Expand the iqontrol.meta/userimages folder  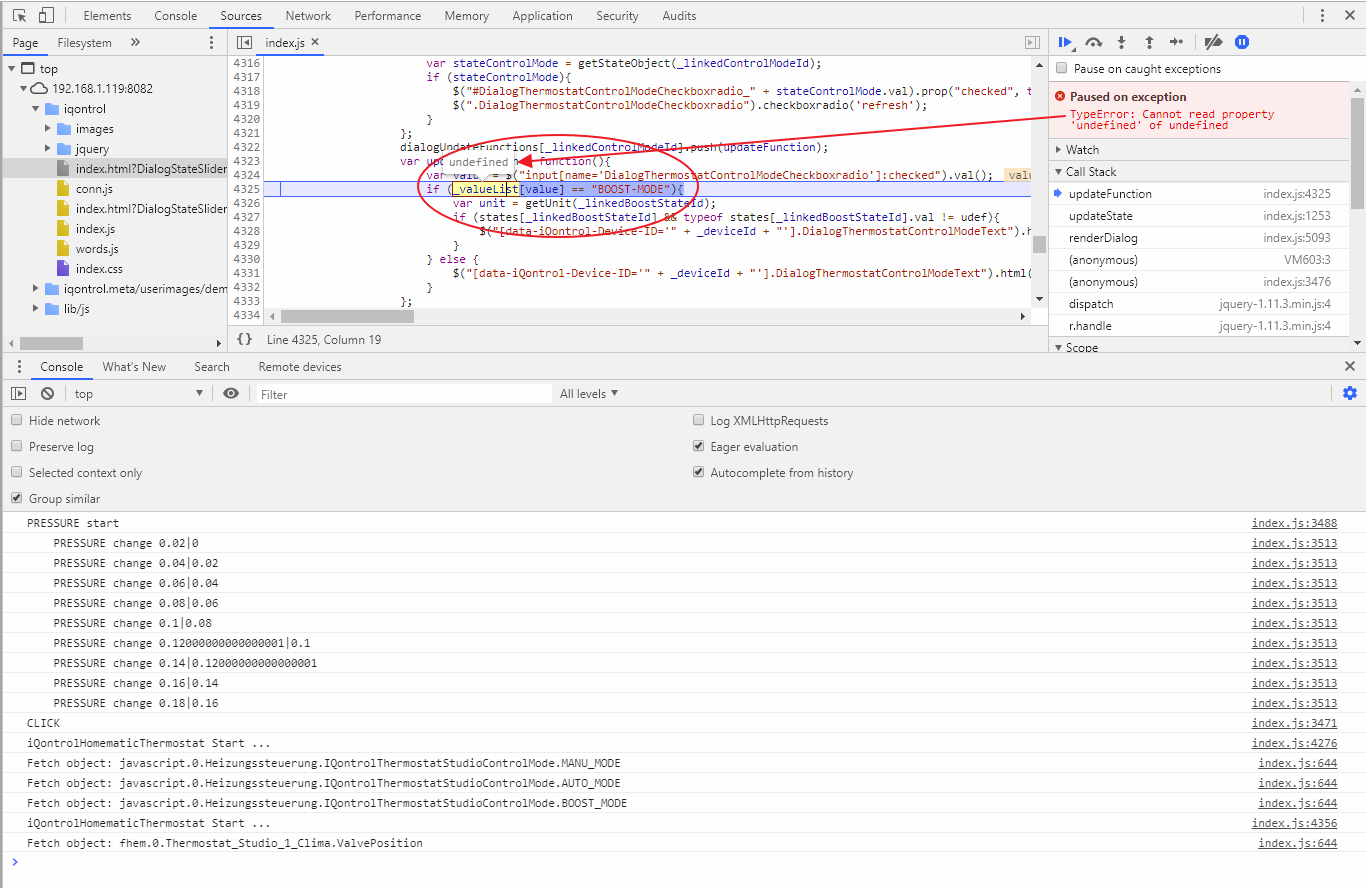[x=36, y=289]
